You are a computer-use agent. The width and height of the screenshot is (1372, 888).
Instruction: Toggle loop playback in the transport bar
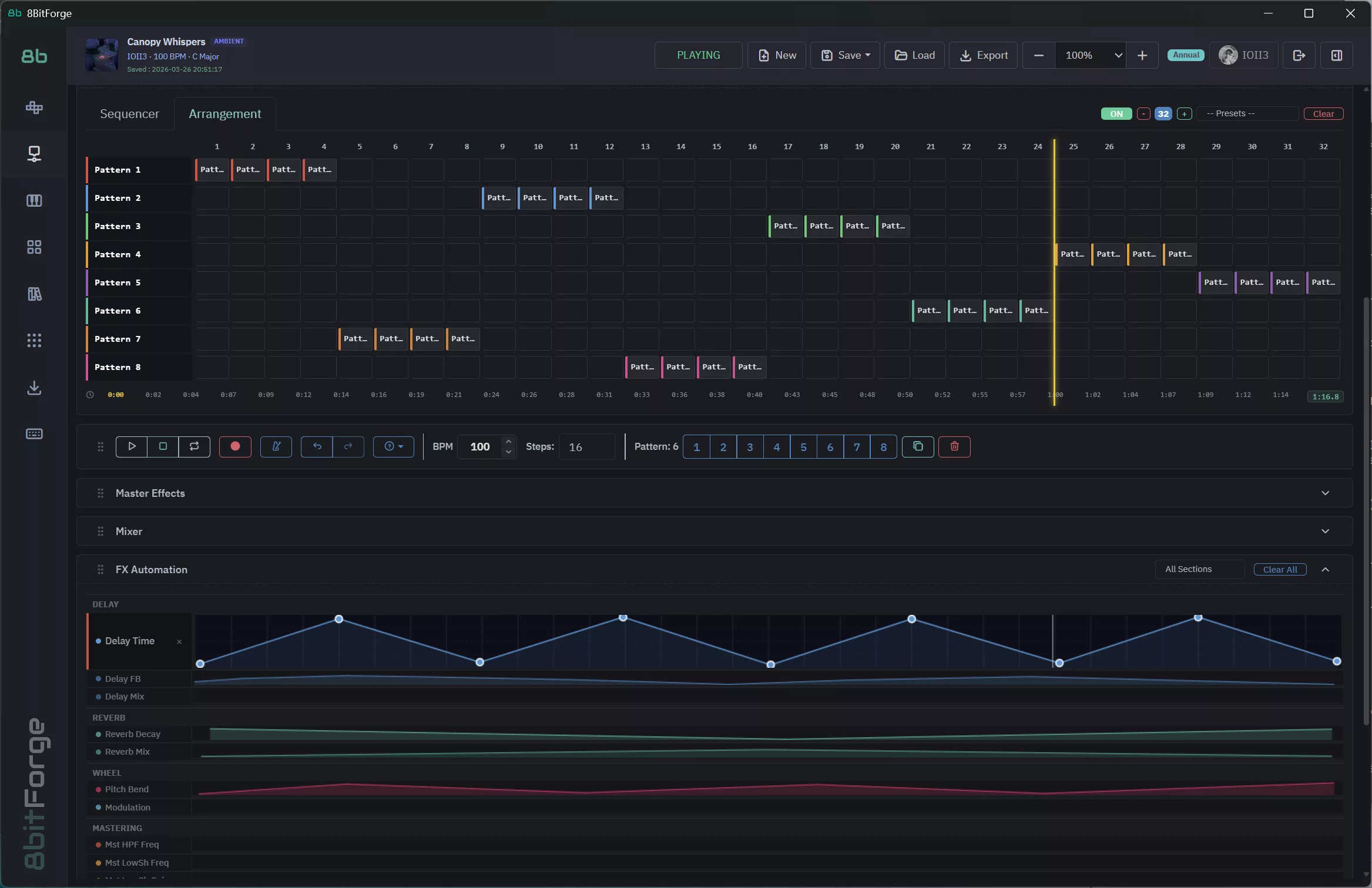(194, 447)
